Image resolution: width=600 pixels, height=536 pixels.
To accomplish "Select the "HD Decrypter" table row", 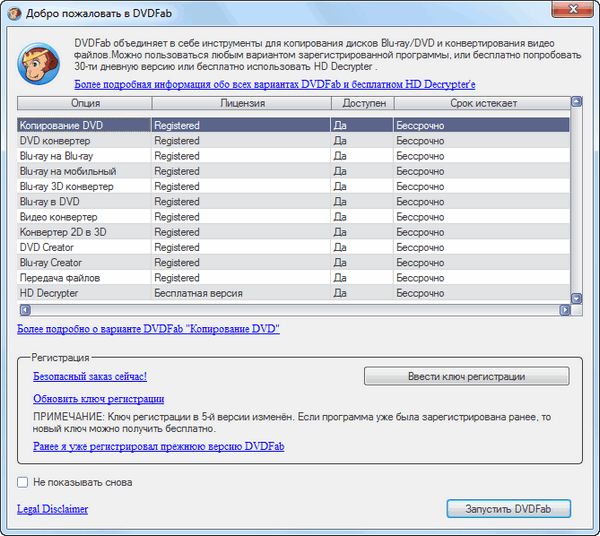I will (50, 293).
